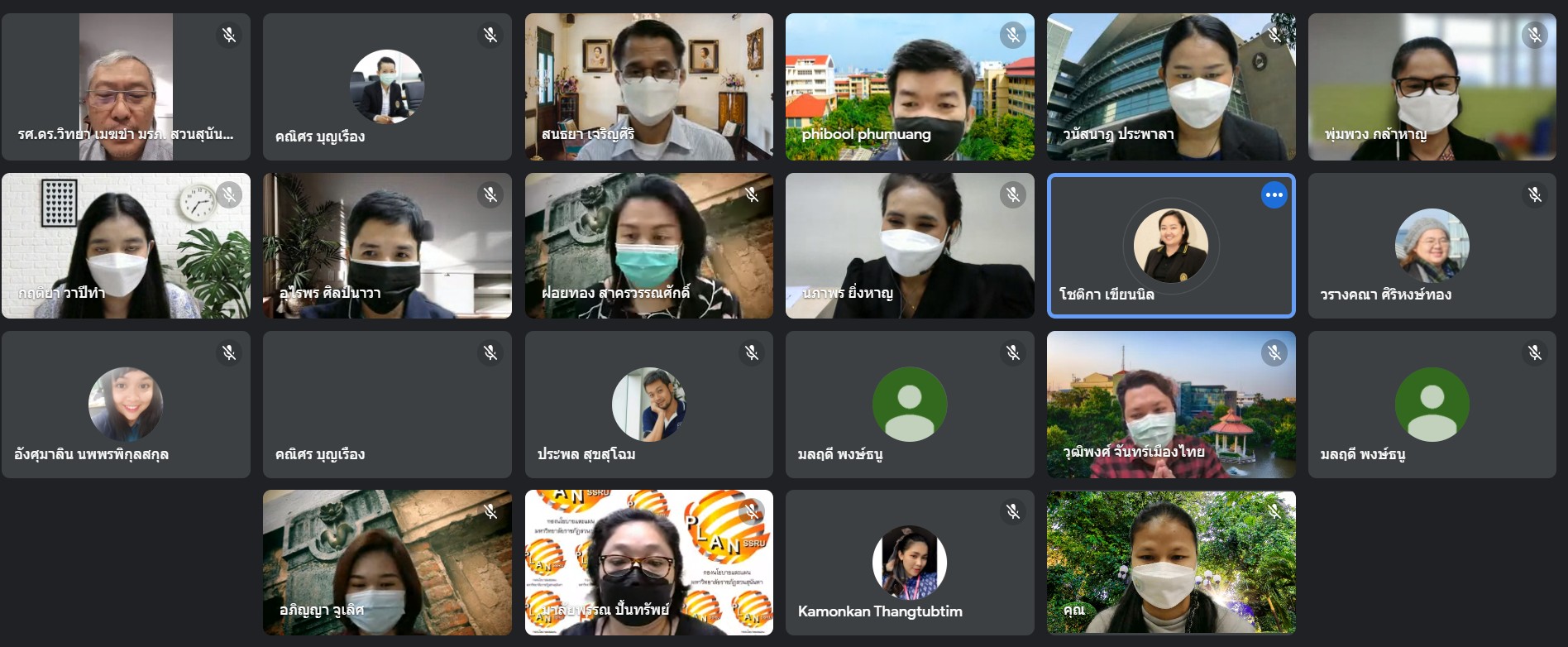Screen dimensions: 1568x647
Task: Select your own video tile labeled คุณ
Action: coord(1170,563)
